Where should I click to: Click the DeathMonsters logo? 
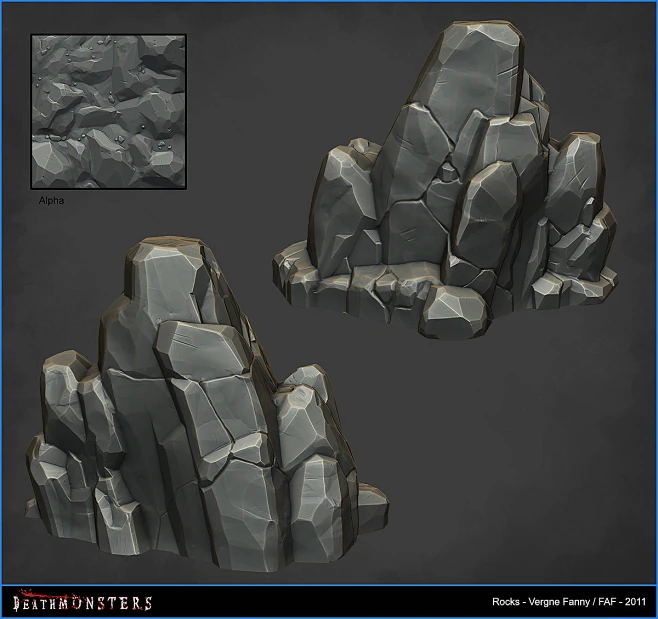tap(81, 602)
